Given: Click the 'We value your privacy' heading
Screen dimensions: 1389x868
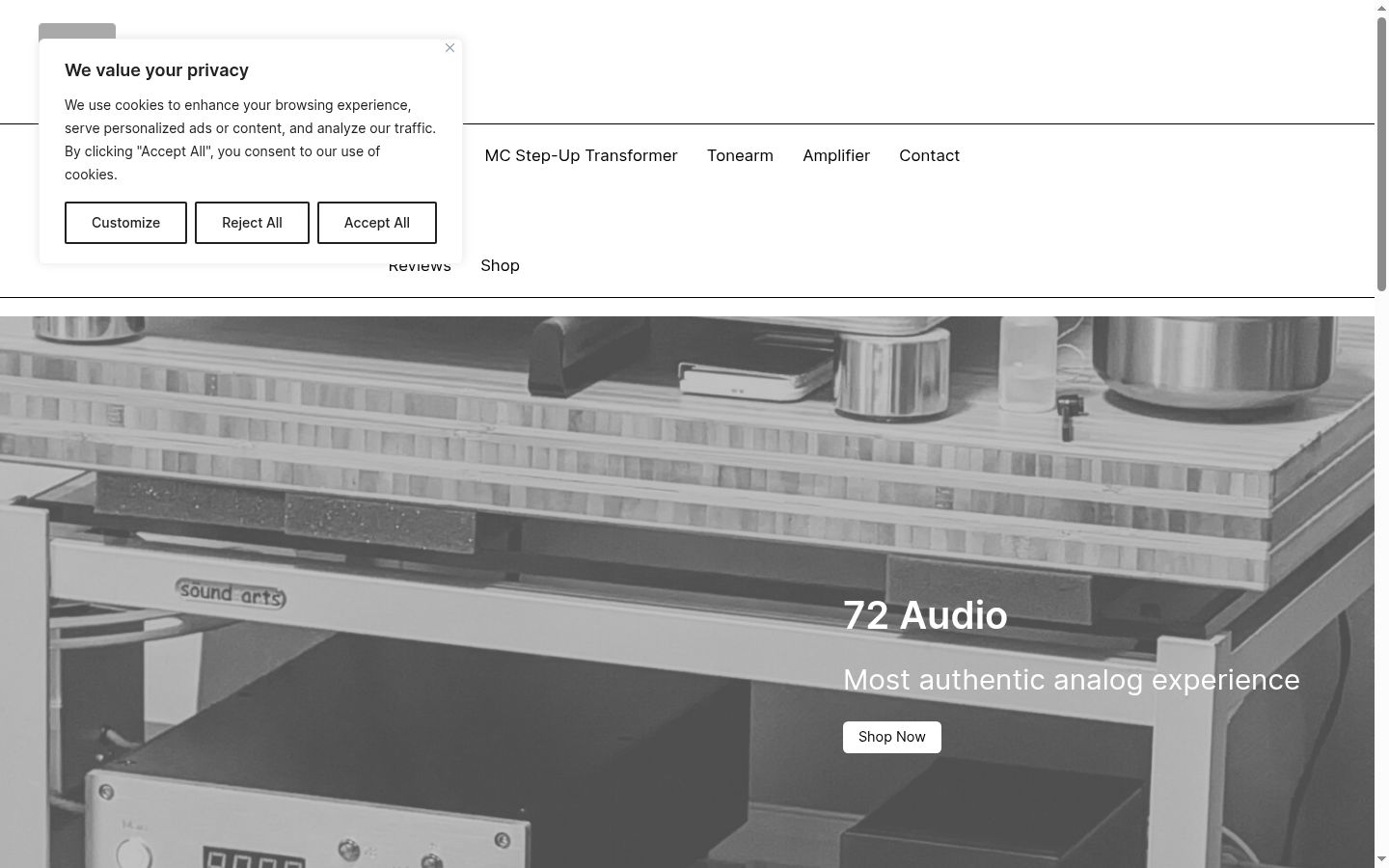Looking at the screenshot, I should click(156, 70).
